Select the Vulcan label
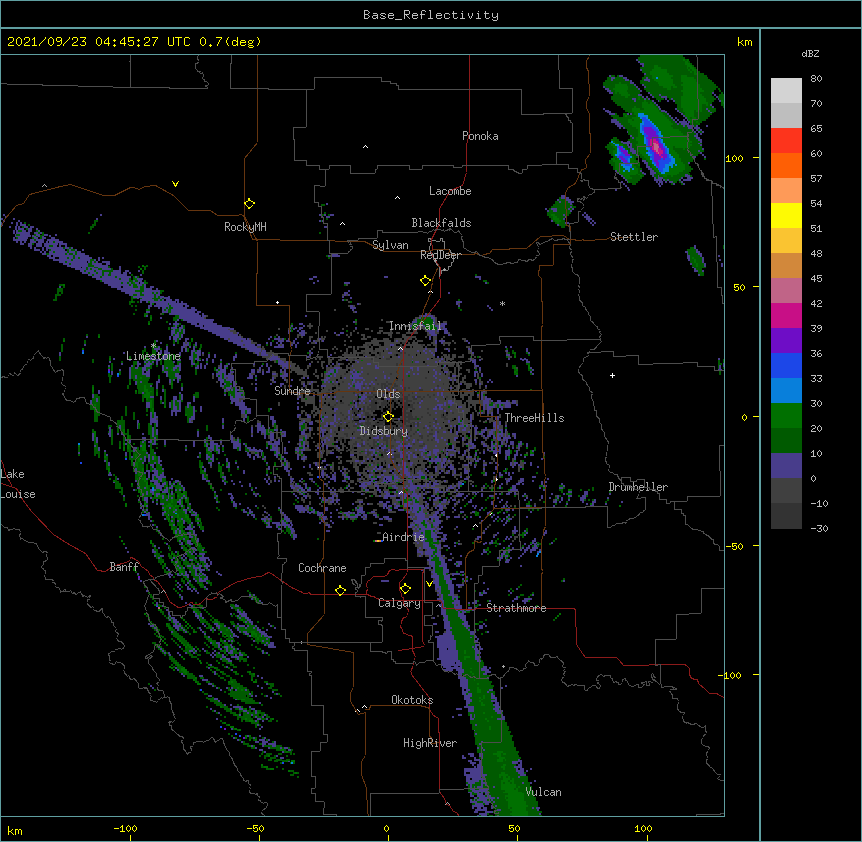Viewport: 862px width, 842px height. pyautogui.click(x=543, y=792)
